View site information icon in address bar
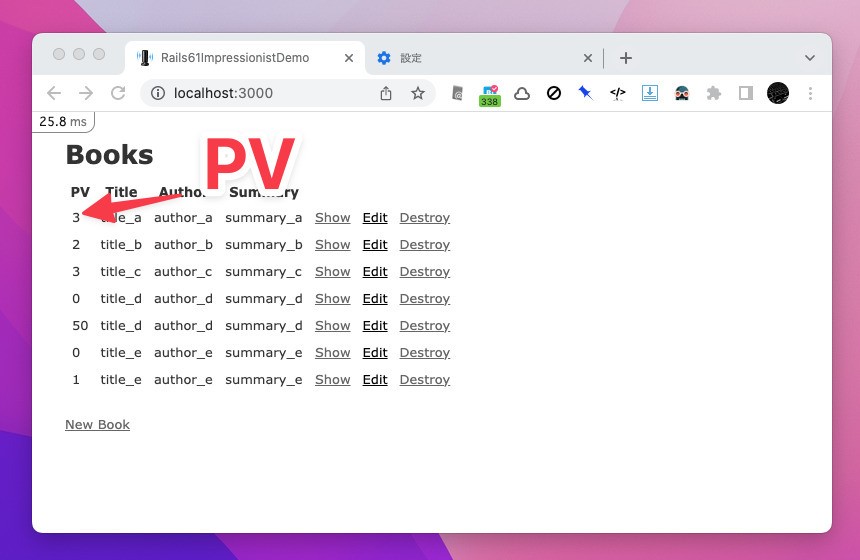The width and height of the screenshot is (860, 560). (158, 93)
